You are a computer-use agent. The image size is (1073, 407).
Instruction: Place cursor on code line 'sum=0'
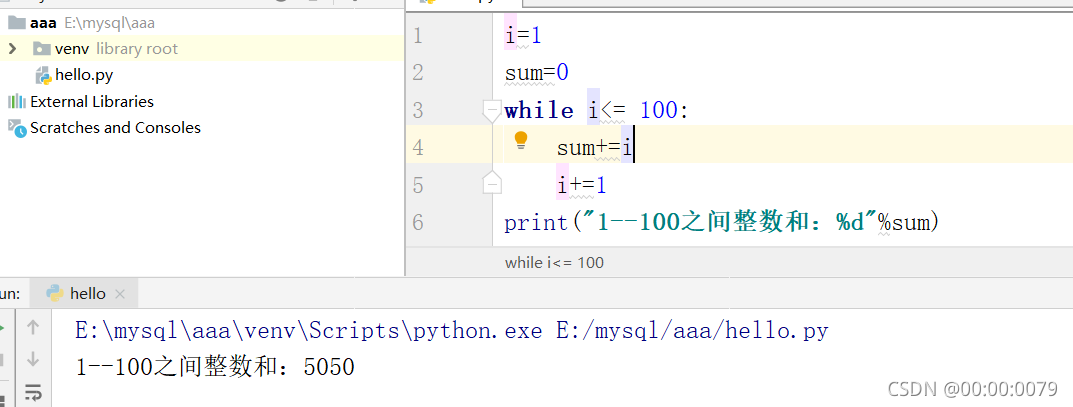coord(536,73)
